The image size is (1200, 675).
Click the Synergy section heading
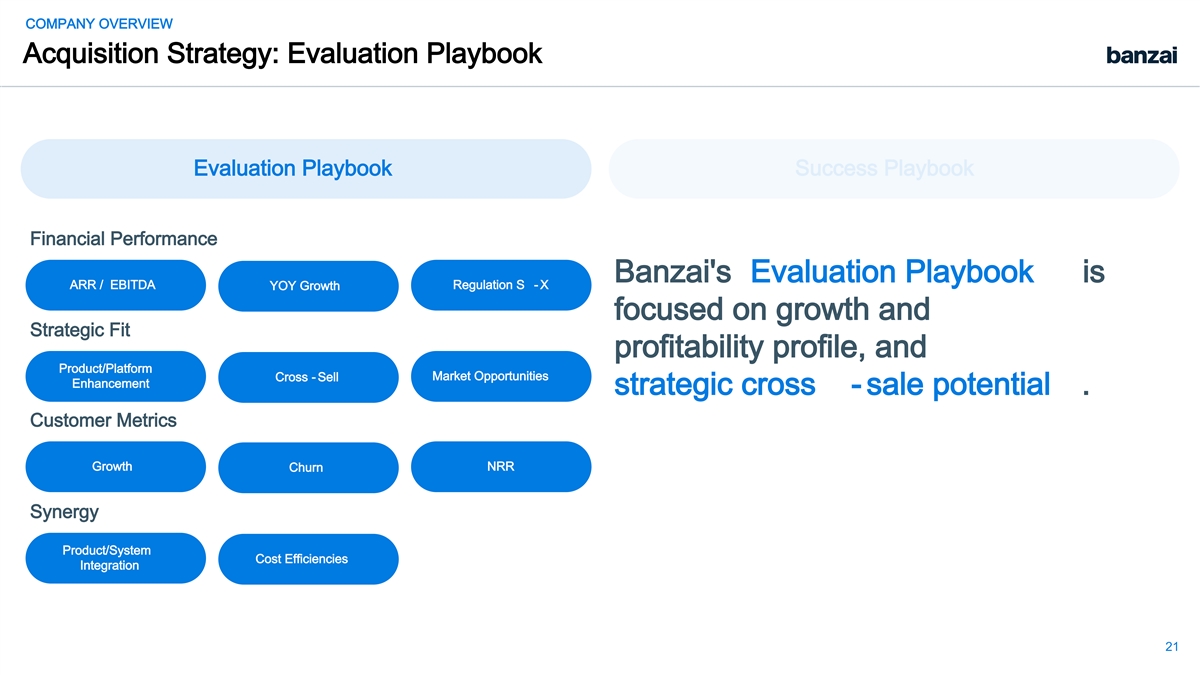click(x=64, y=512)
